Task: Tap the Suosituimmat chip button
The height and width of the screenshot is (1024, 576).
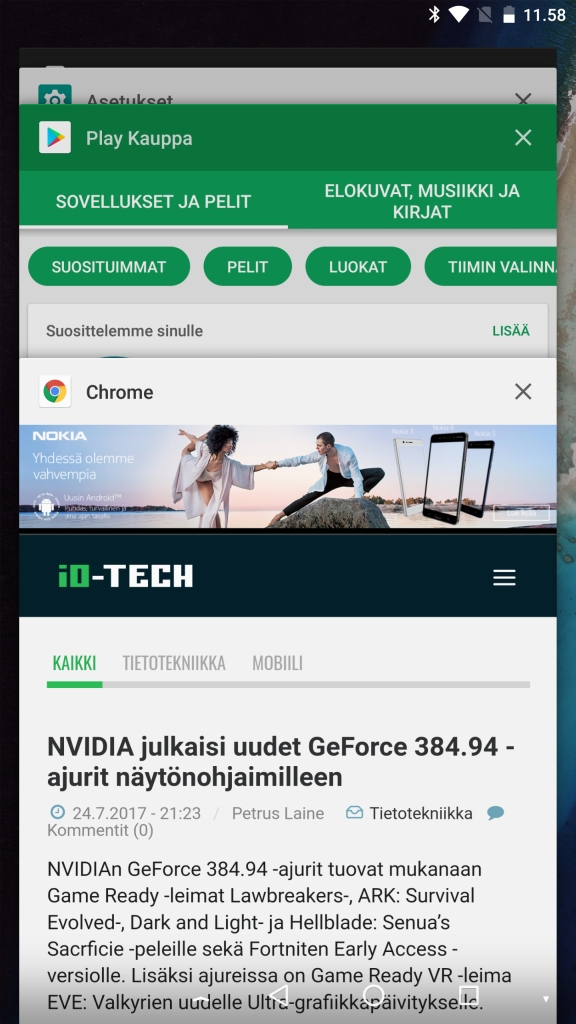Action: [x=109, y=266]
